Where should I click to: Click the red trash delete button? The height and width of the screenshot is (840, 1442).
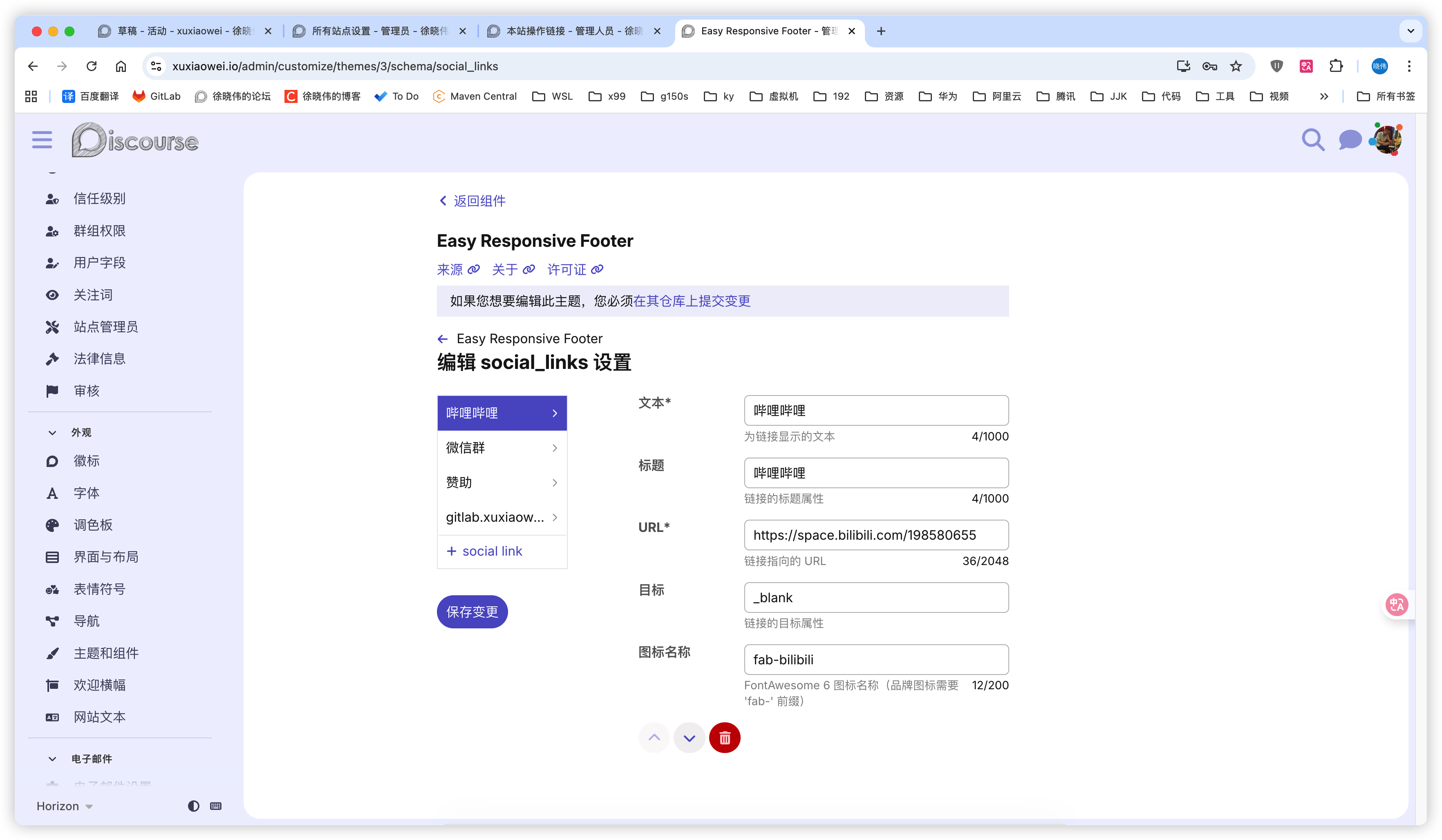pyautogui.click(x=724, y=737)
